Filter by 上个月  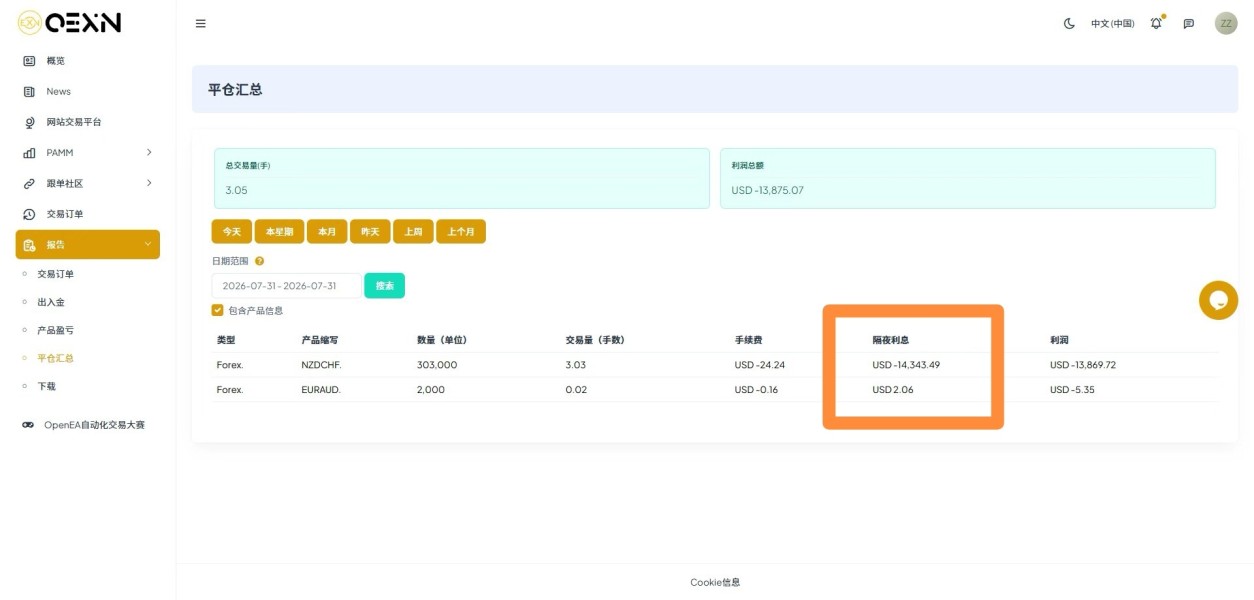pyautogui.click(x=461, y=231)
